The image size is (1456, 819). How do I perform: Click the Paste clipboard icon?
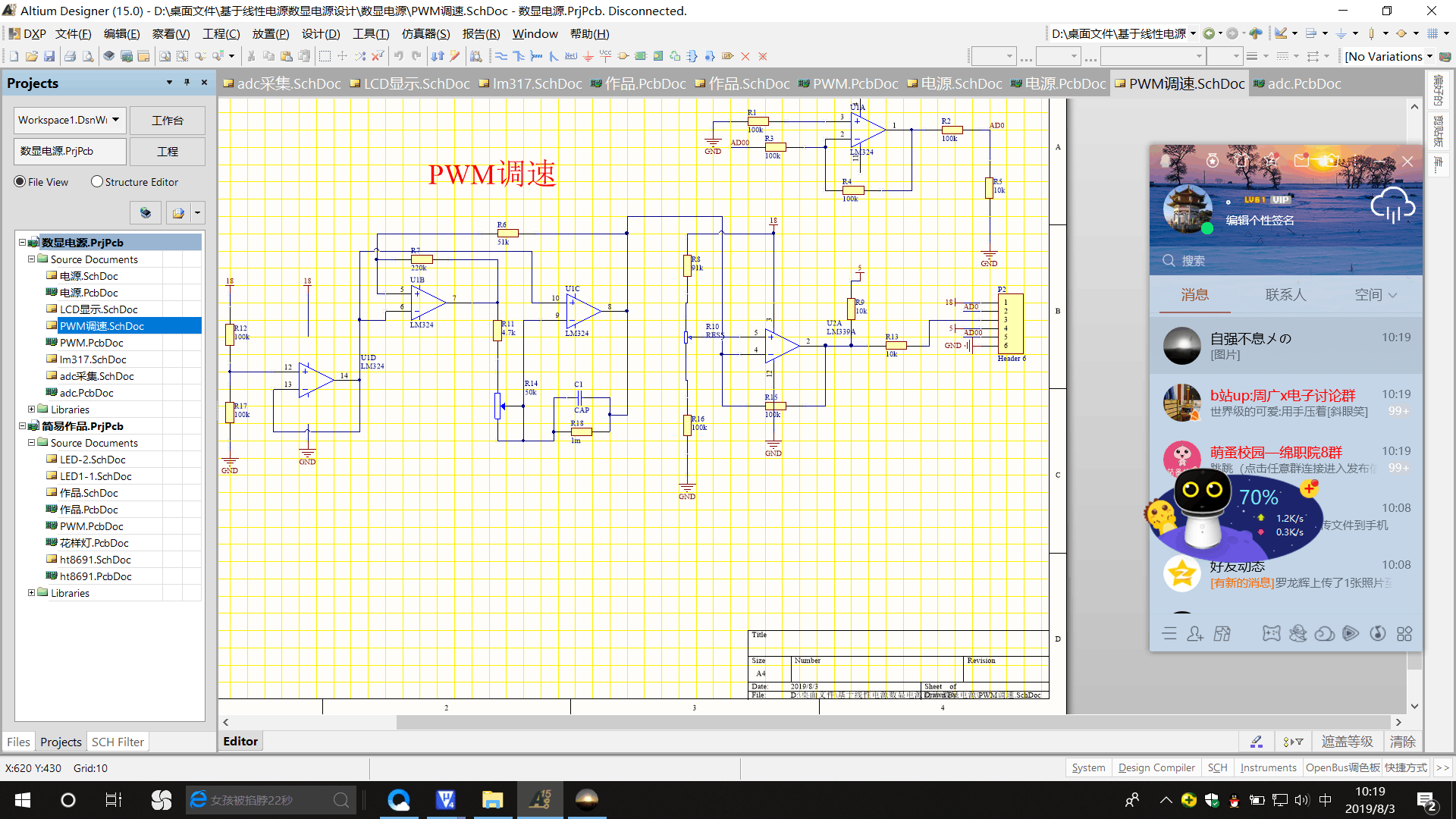287,56
